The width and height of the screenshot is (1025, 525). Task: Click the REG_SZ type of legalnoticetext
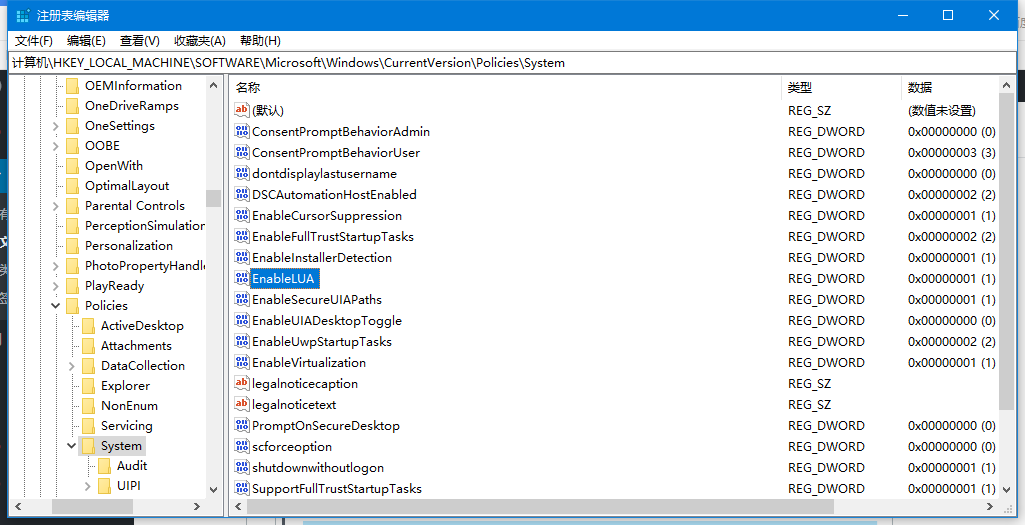(809, 404)
